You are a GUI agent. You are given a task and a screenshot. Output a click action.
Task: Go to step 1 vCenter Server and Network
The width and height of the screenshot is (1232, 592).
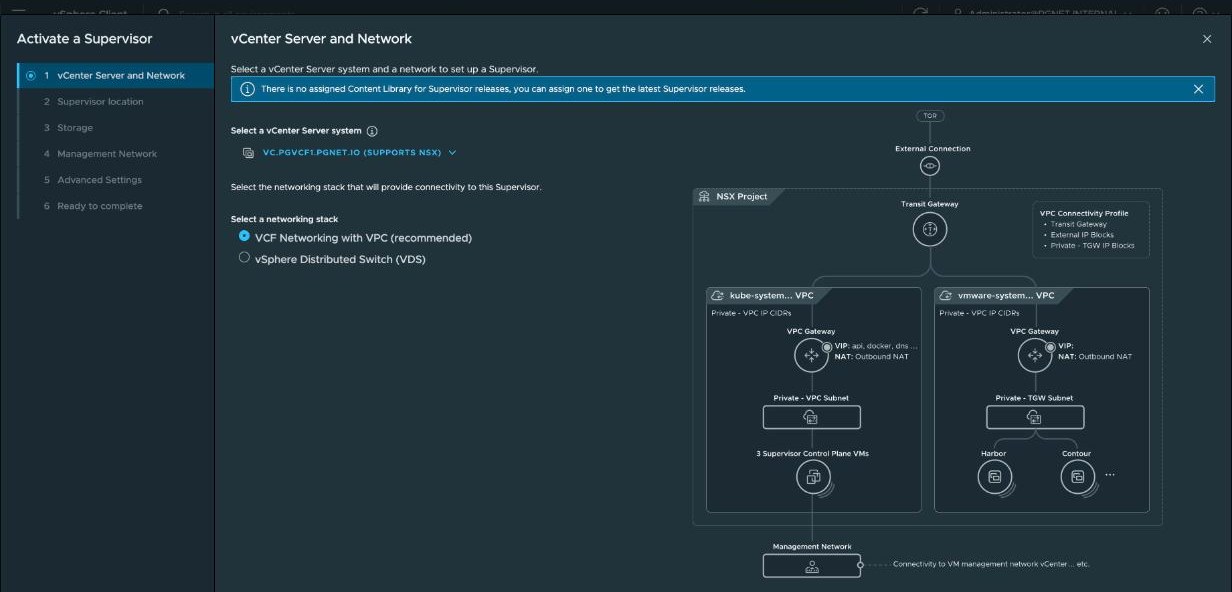tap(116, 75)
